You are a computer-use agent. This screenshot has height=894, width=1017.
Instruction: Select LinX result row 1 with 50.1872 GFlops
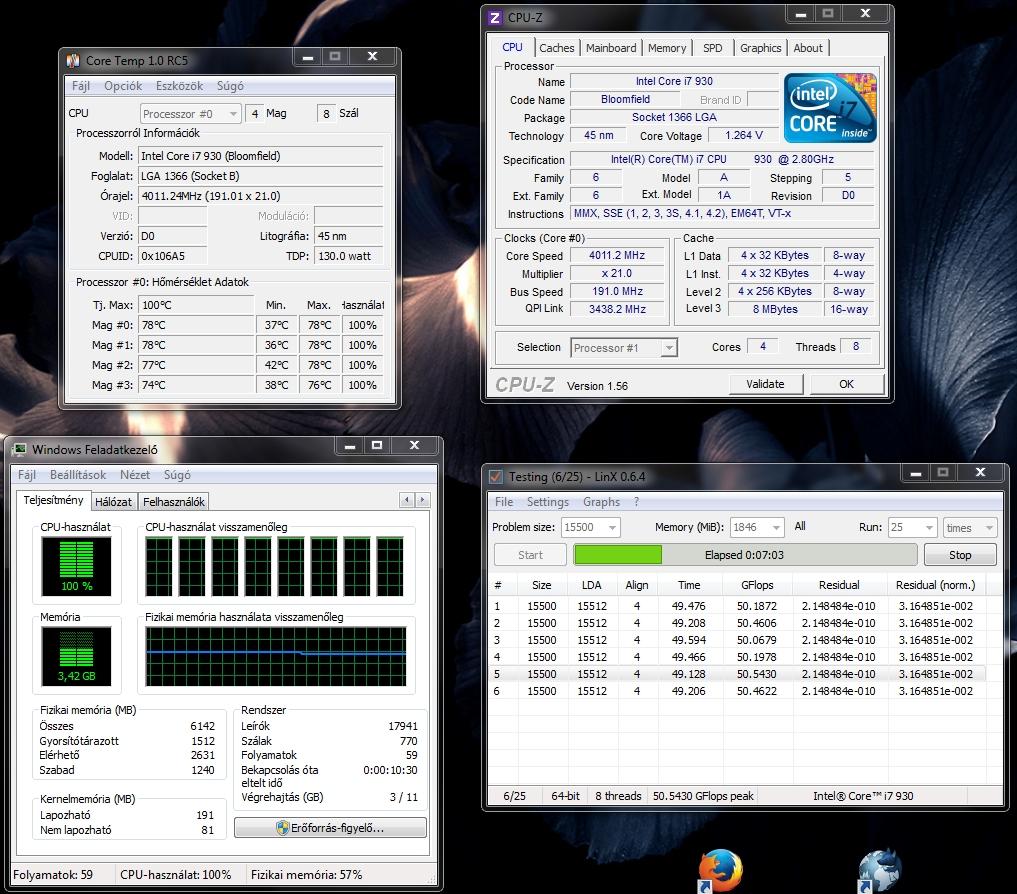(736, 606)
